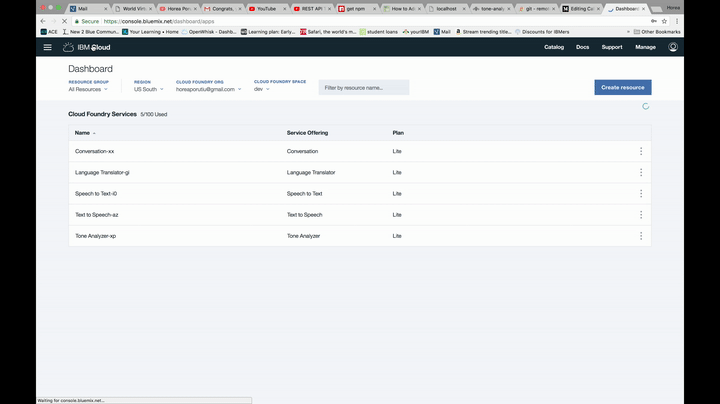Switch to the Editing browser tab

click(x=581, y=9)
